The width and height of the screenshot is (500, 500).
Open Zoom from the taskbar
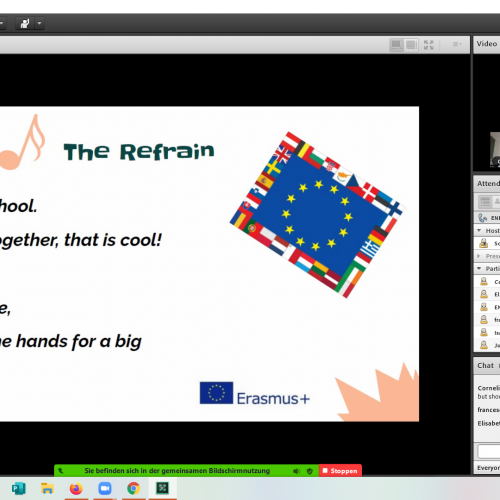point(105,489)
